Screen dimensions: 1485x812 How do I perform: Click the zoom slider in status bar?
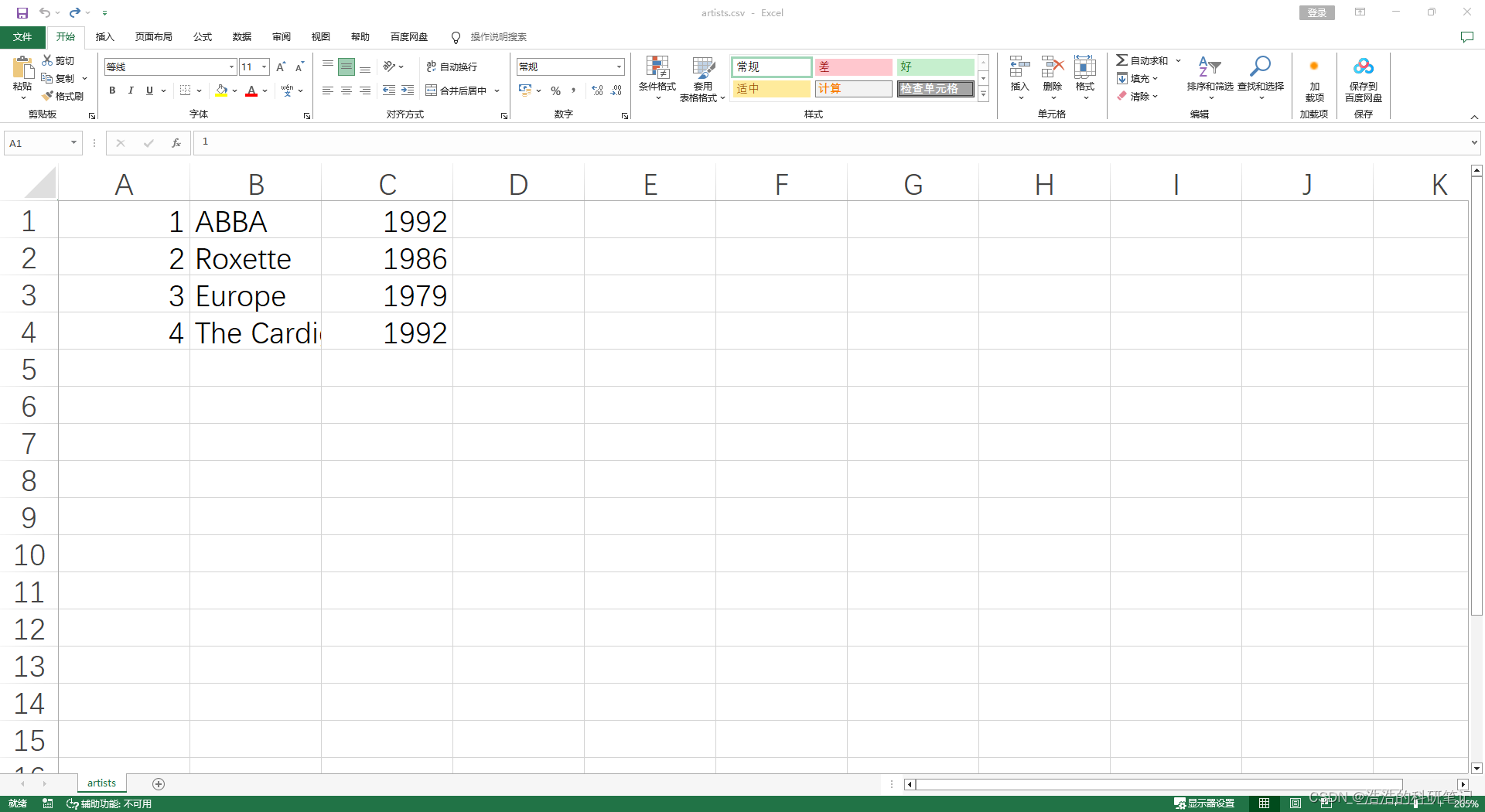[x=1415, y=803]
